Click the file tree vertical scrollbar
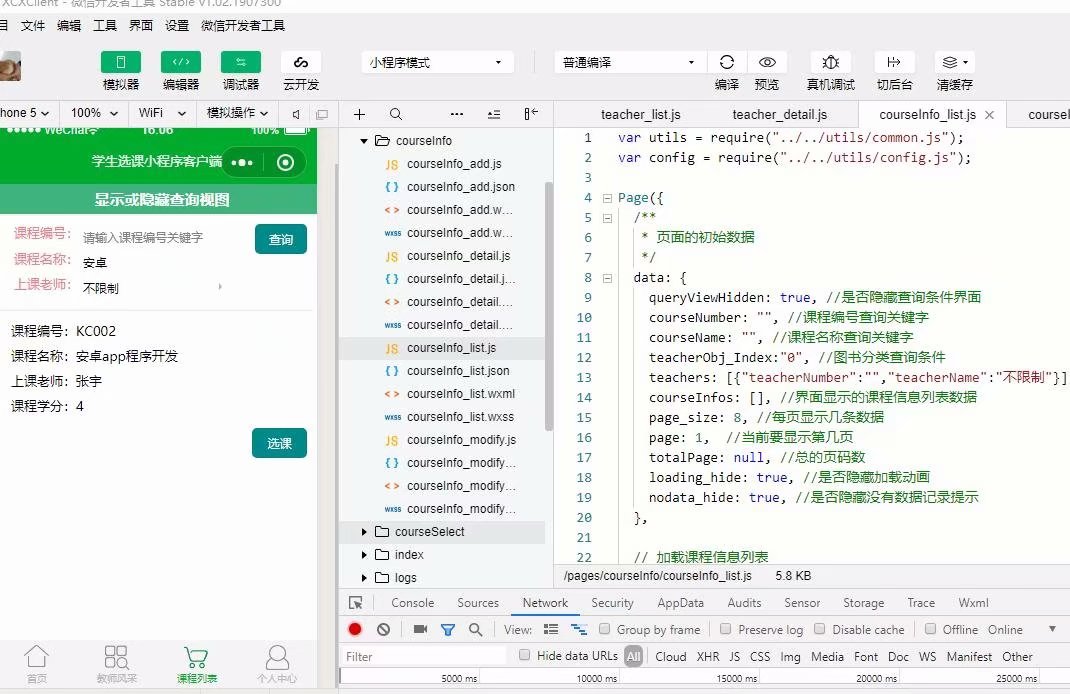The image size is (1070, 694). (549, 306)
